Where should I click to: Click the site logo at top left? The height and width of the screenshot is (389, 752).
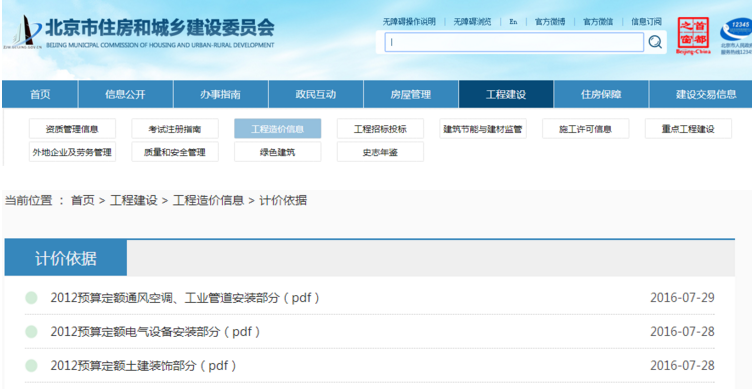[23, 32]
